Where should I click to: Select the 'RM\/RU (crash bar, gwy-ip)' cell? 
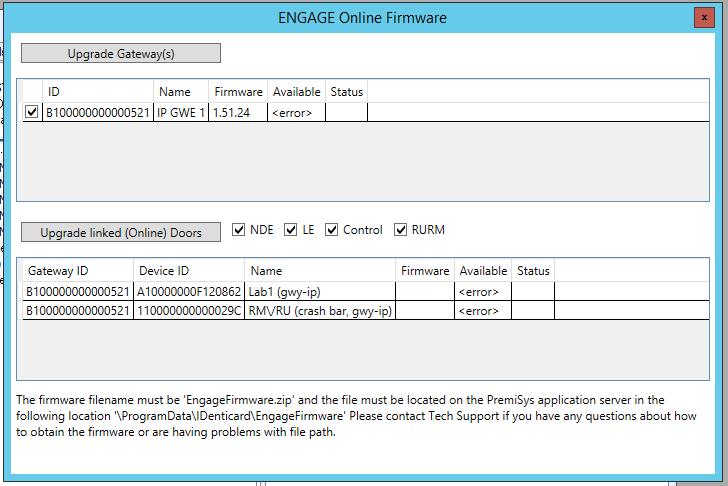[320, 311]
